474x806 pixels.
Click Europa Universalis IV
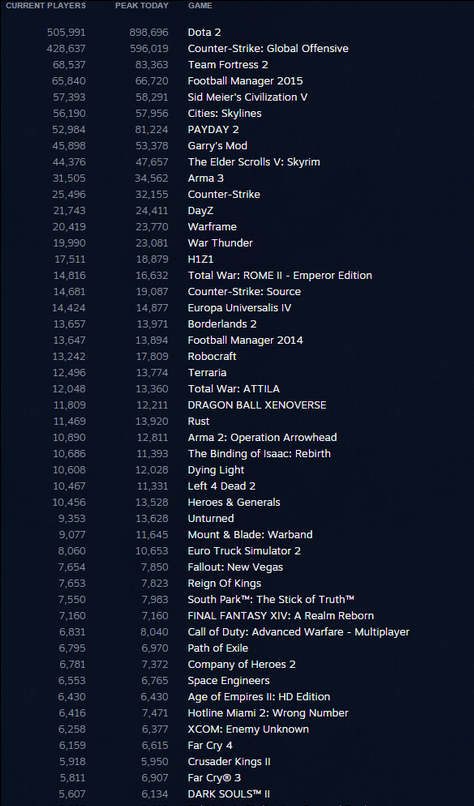click(240, 308)
